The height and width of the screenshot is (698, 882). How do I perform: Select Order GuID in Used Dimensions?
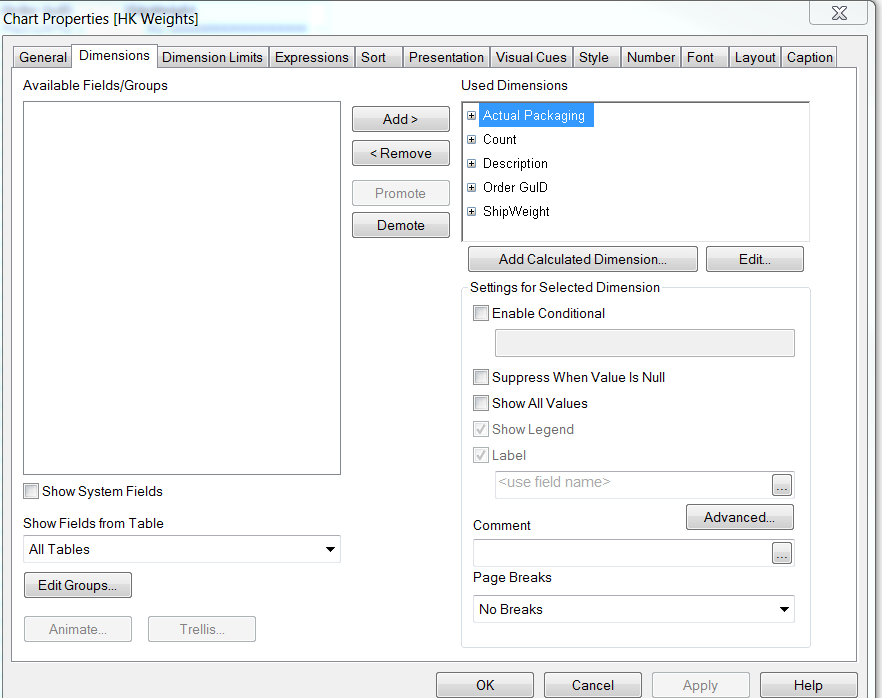[515, 187]
